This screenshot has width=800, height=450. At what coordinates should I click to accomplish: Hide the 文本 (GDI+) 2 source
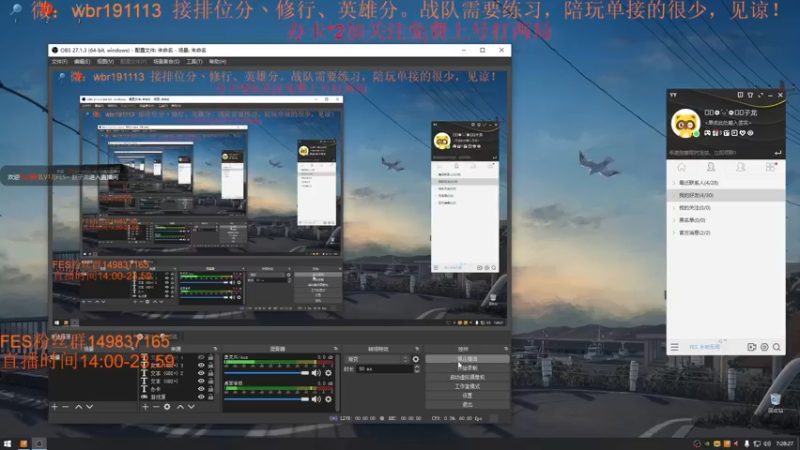[x=201, y=373]
